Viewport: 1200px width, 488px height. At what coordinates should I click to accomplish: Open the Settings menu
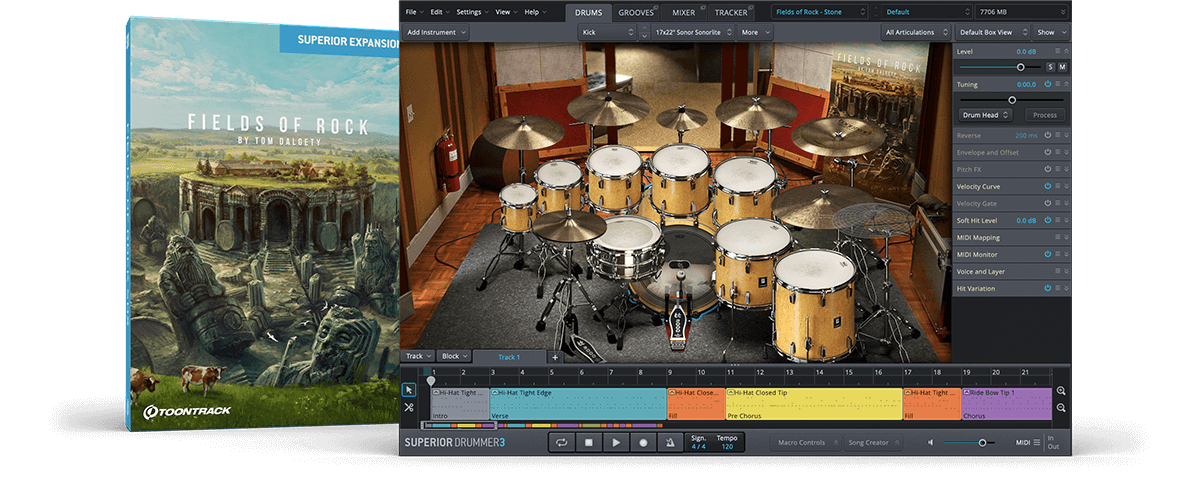[471, 12]
